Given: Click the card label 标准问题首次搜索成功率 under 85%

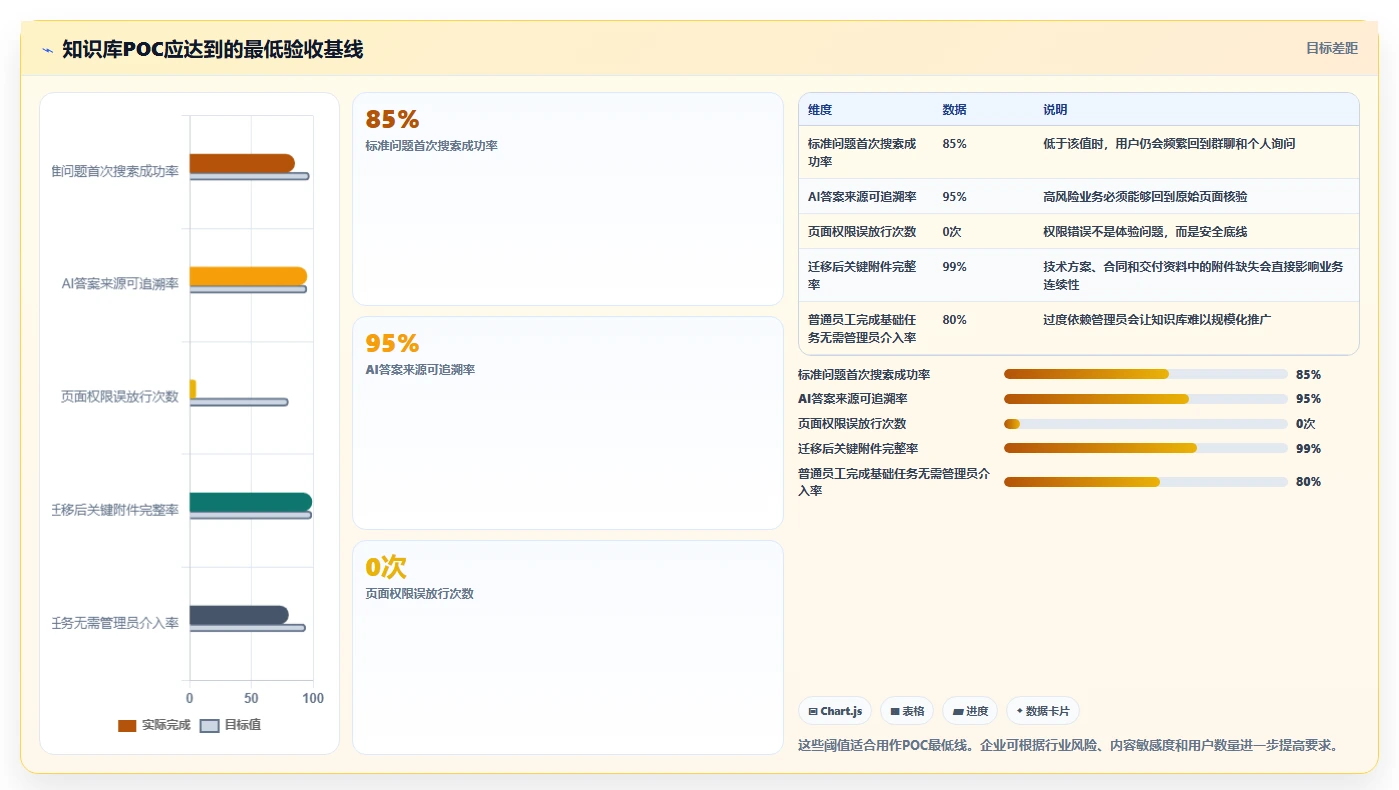Looking at the screenshot, I should pyautogui.click(x=431, y=146).
